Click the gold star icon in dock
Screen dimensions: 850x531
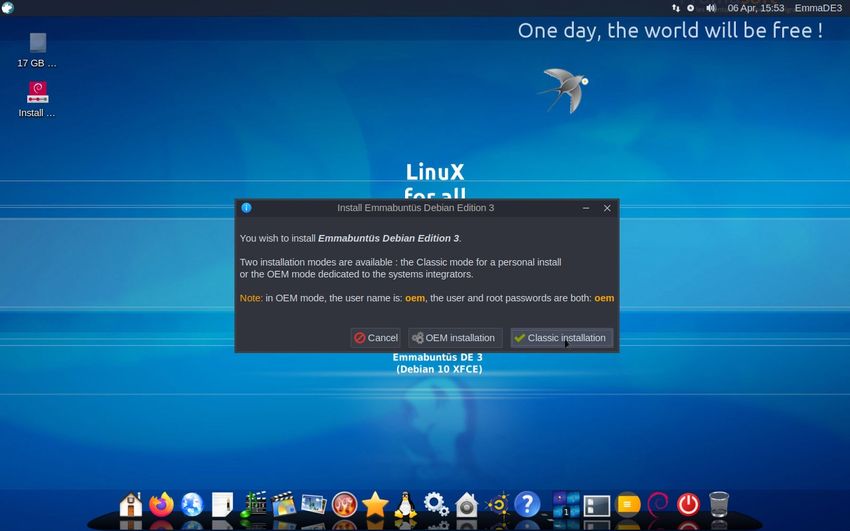click(375, 504)
